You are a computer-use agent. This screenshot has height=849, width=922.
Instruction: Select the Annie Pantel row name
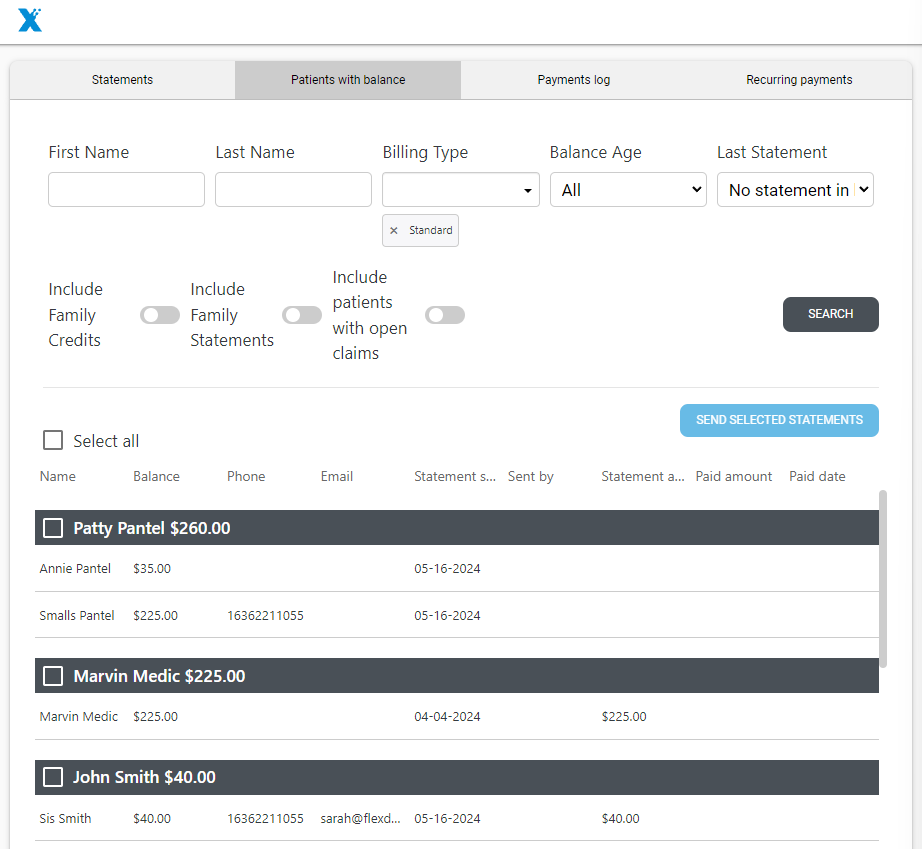coord(75,569)
